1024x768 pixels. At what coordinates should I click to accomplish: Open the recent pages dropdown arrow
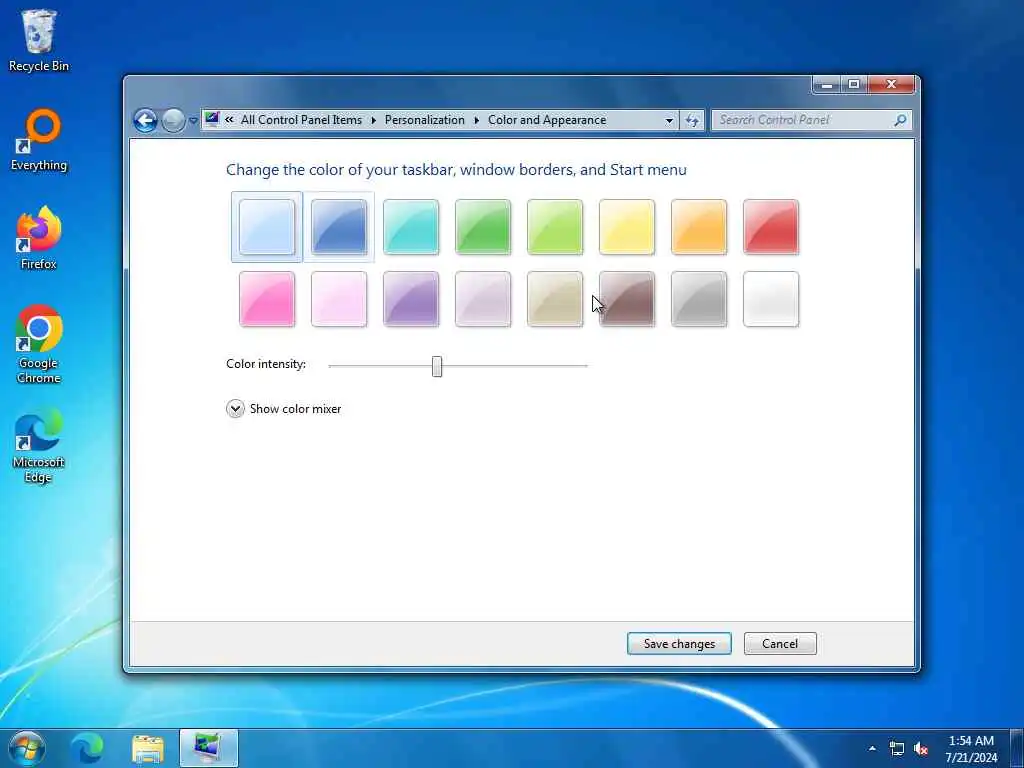pyautogui.click(x=193, y=121)
